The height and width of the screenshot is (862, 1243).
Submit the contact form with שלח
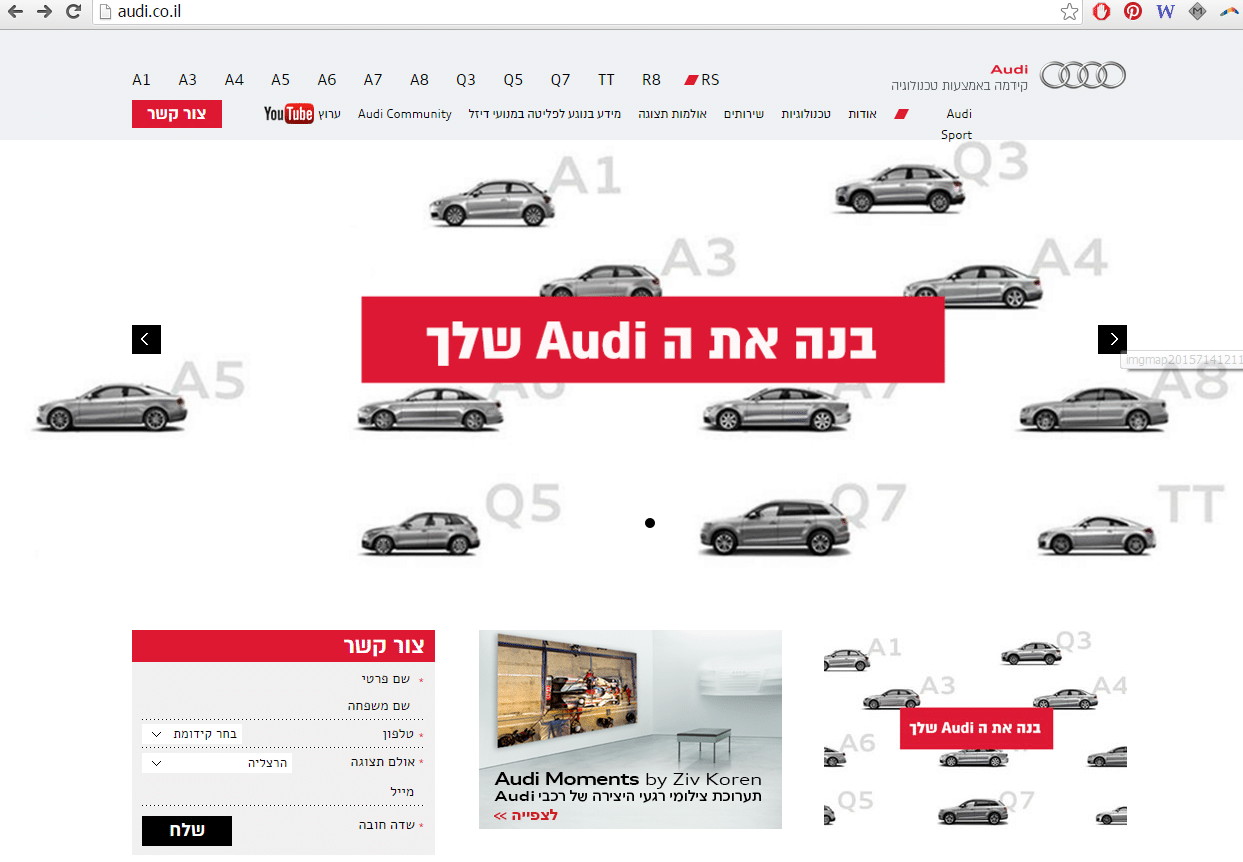click(187, 831)
